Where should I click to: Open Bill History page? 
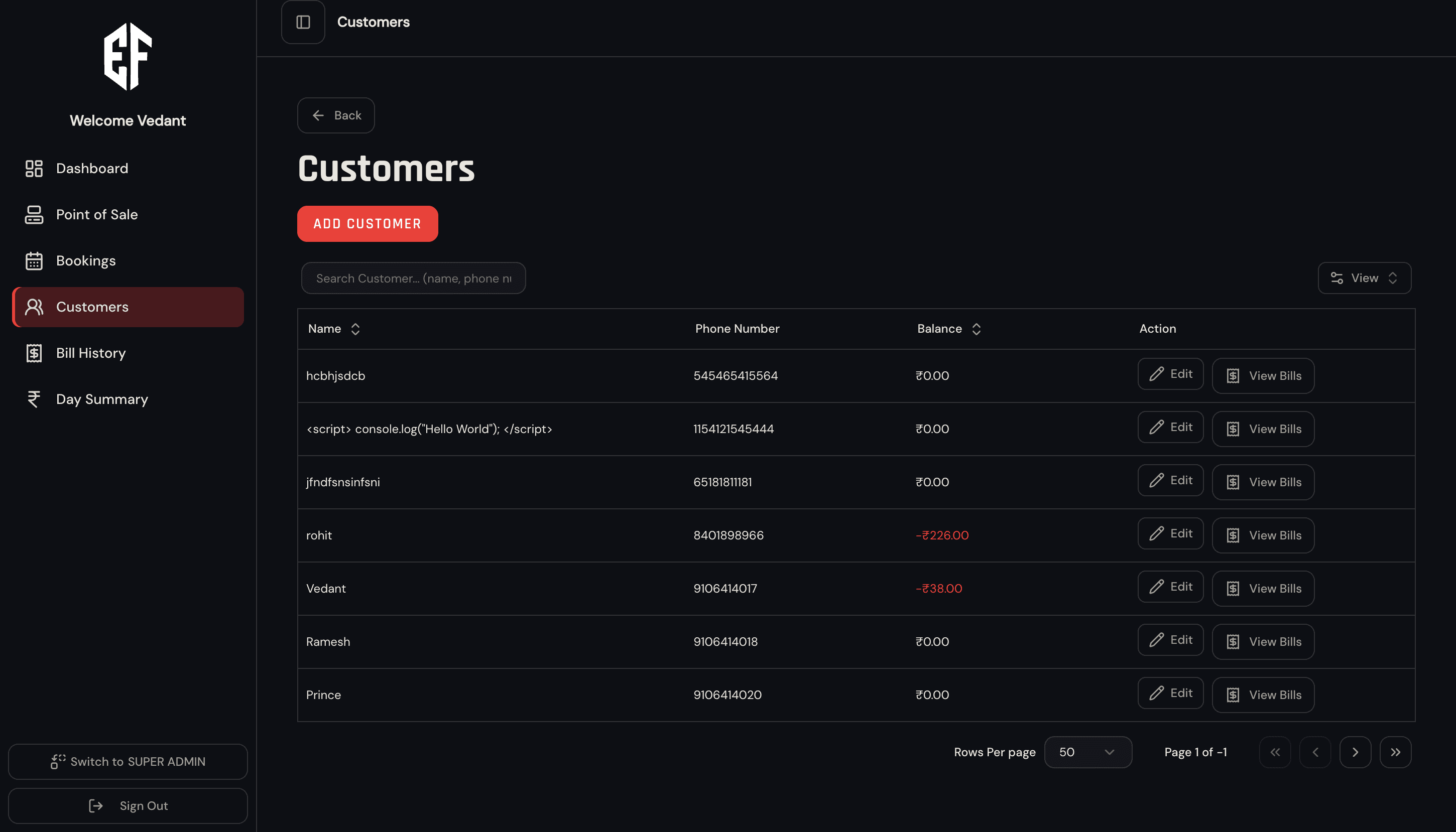128,353
